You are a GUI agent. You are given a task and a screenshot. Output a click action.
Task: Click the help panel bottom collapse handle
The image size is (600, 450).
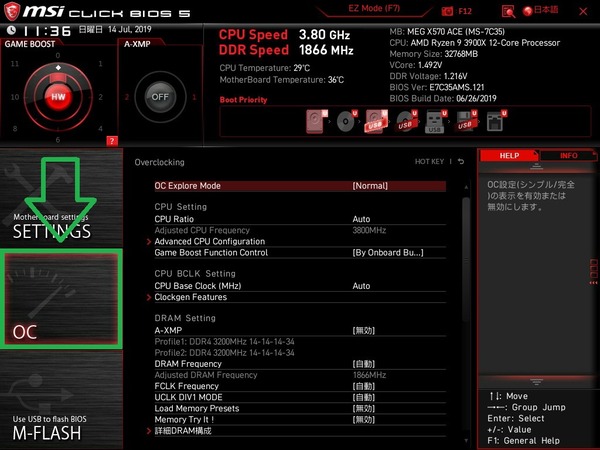tap(536, 382)
